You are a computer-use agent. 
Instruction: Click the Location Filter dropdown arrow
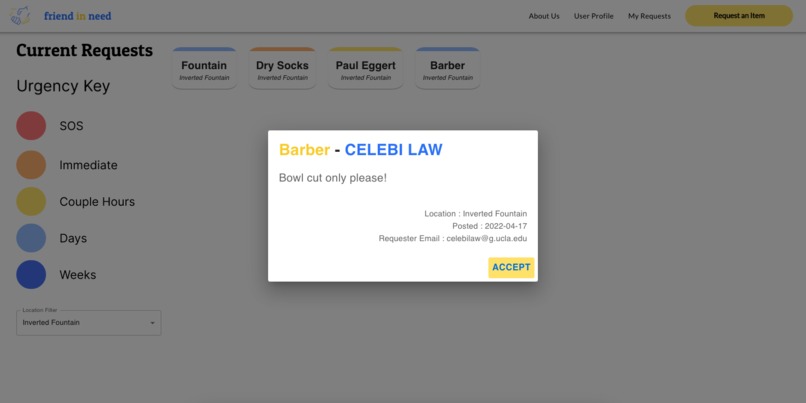[x=152, y=323]
